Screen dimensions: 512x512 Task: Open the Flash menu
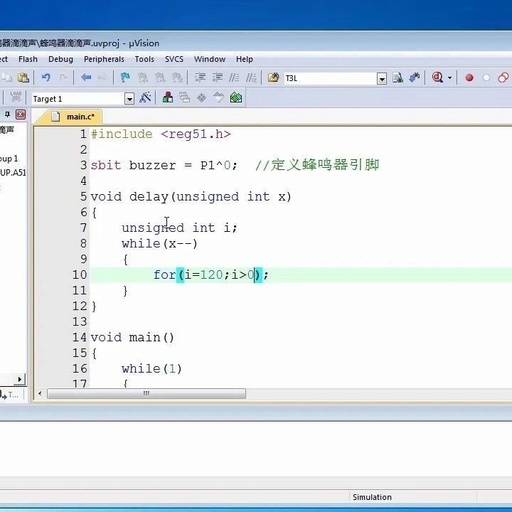pos(28,59)
